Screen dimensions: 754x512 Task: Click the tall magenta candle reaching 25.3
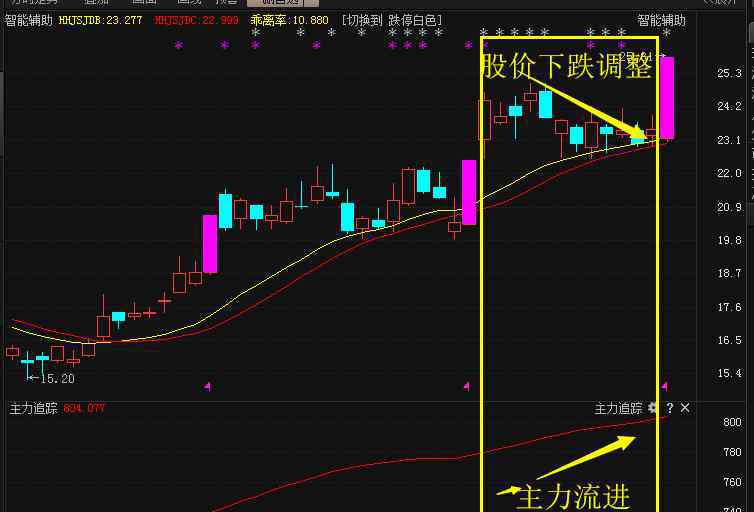667,98
